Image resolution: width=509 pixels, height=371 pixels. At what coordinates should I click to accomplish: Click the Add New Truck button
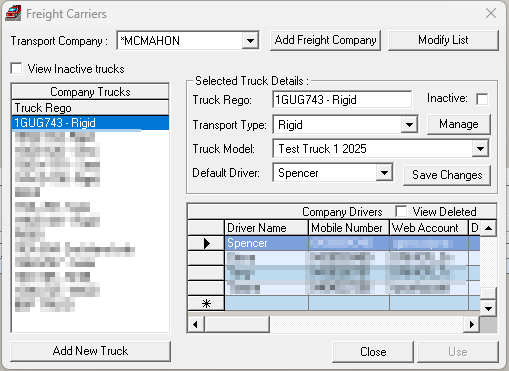90,351
